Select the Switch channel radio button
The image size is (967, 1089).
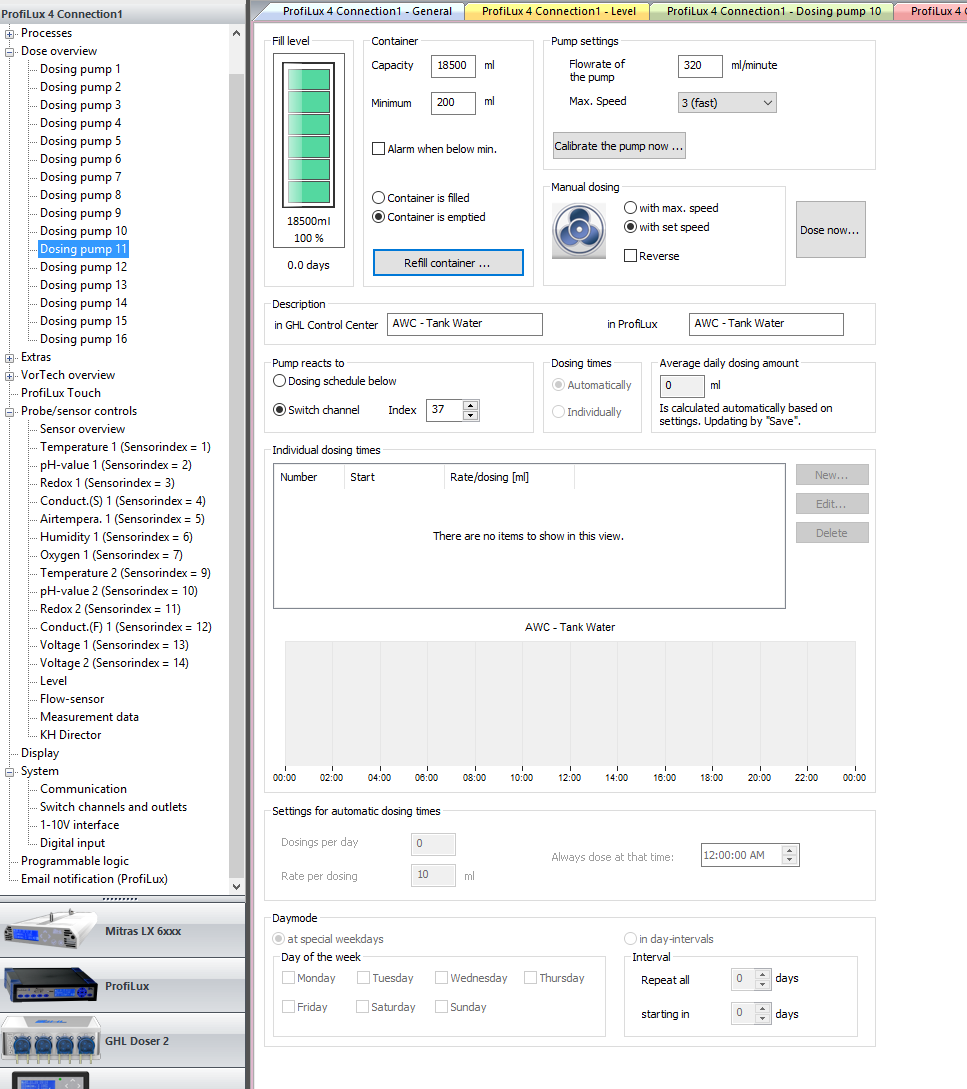click(279, 410)
